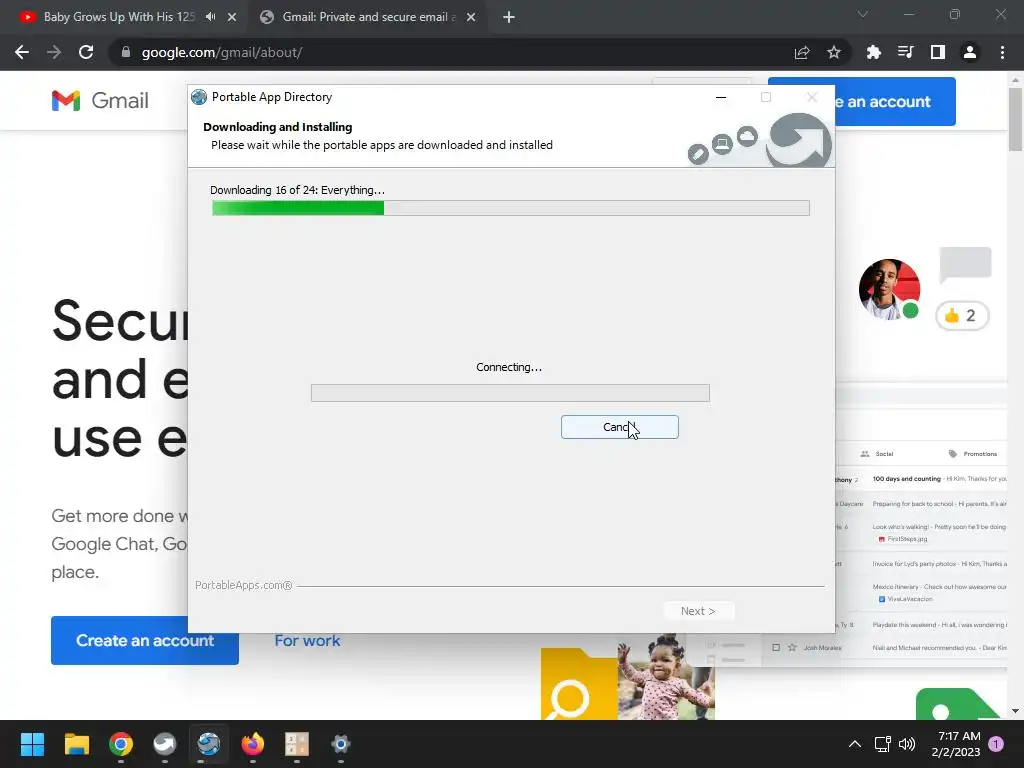Toggle Chrome side panel
The image size is (1024, 768).
tap(938, 52)
